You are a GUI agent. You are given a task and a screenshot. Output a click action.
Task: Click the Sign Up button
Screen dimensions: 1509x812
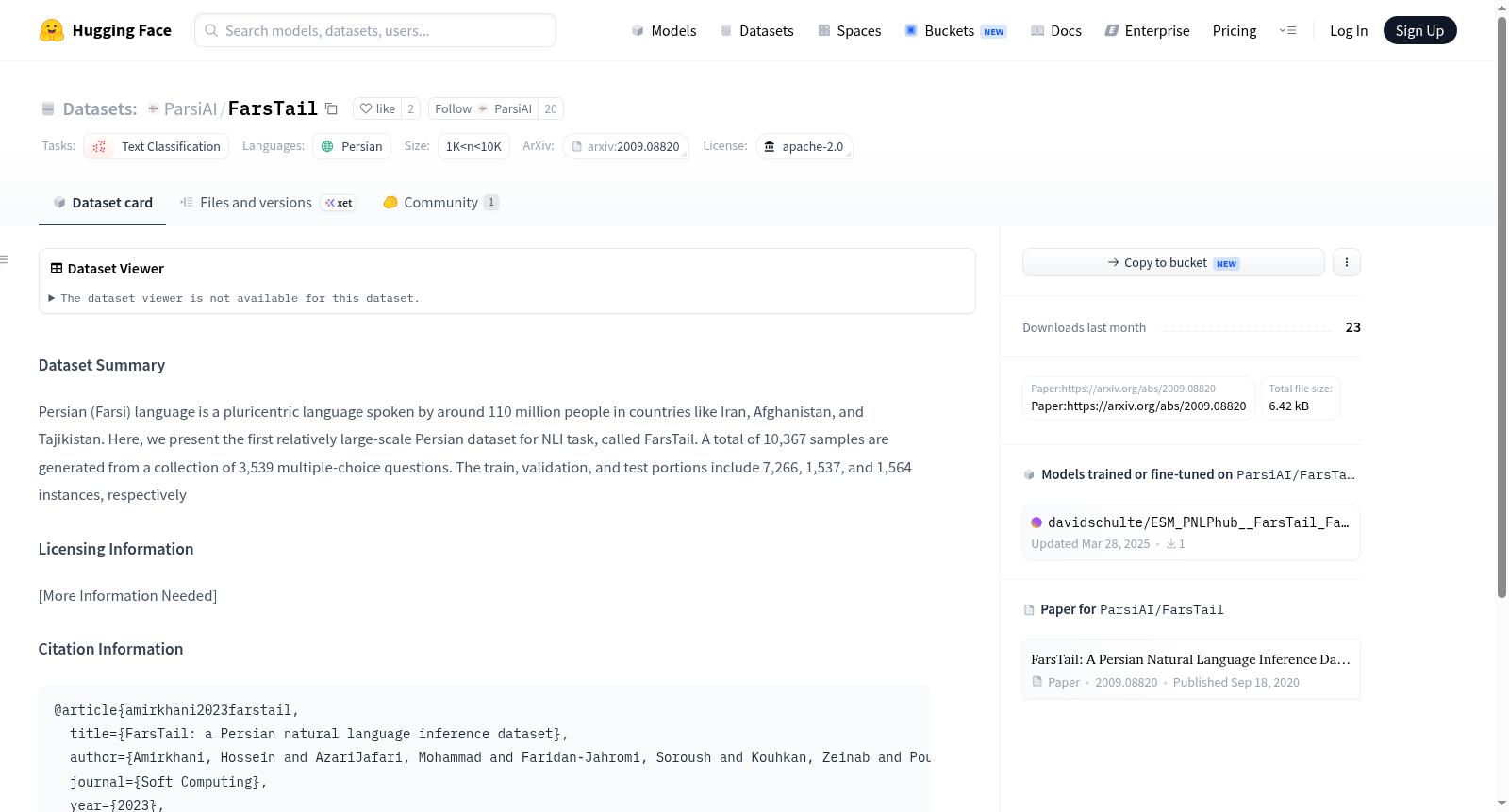coord(1419,30)
